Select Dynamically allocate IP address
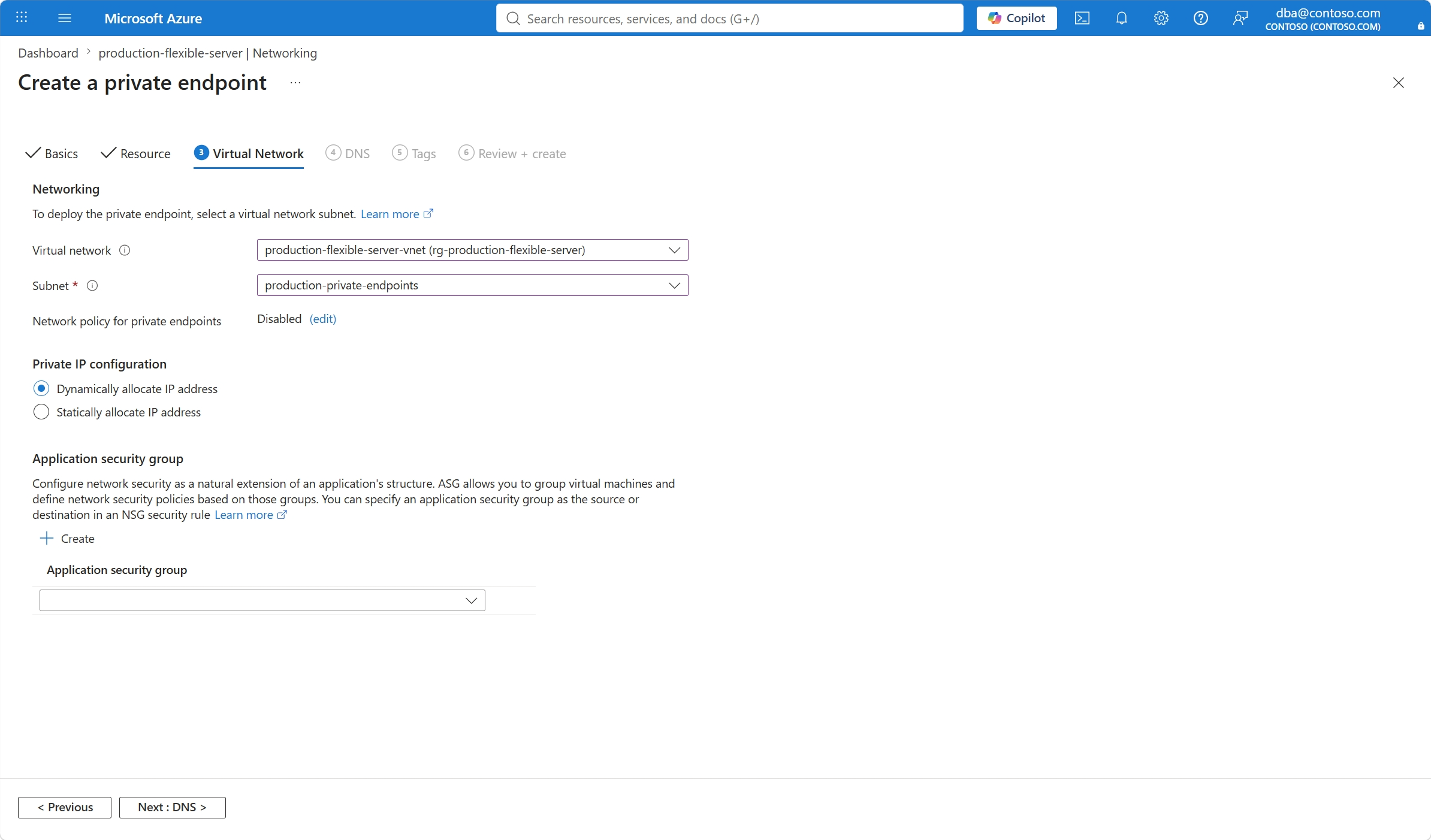The image size is (1431, 840). [41, 389]
